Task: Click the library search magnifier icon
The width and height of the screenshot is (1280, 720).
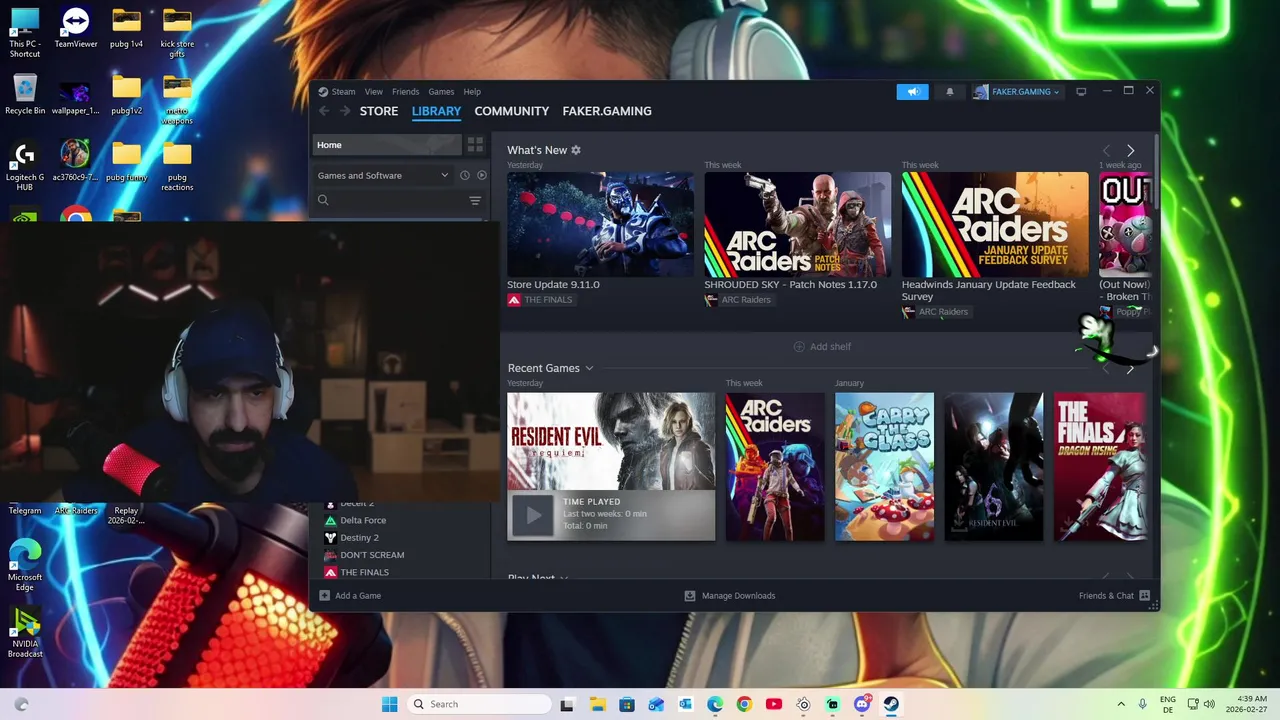Action: (x=323, y=200)
